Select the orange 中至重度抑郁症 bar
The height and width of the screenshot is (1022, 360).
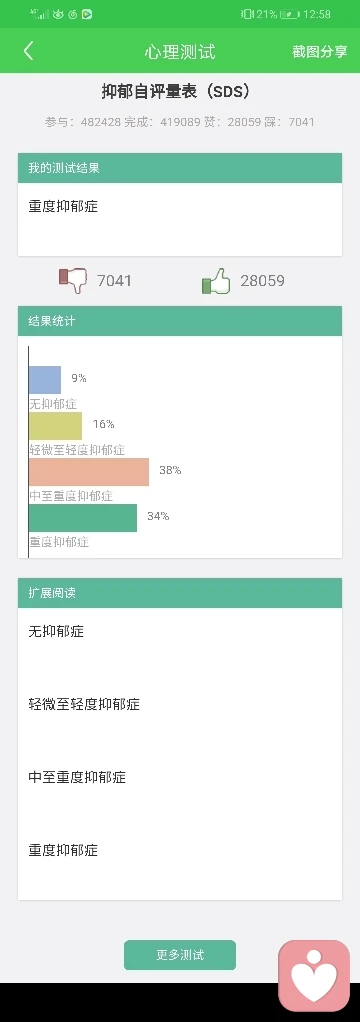89,472
